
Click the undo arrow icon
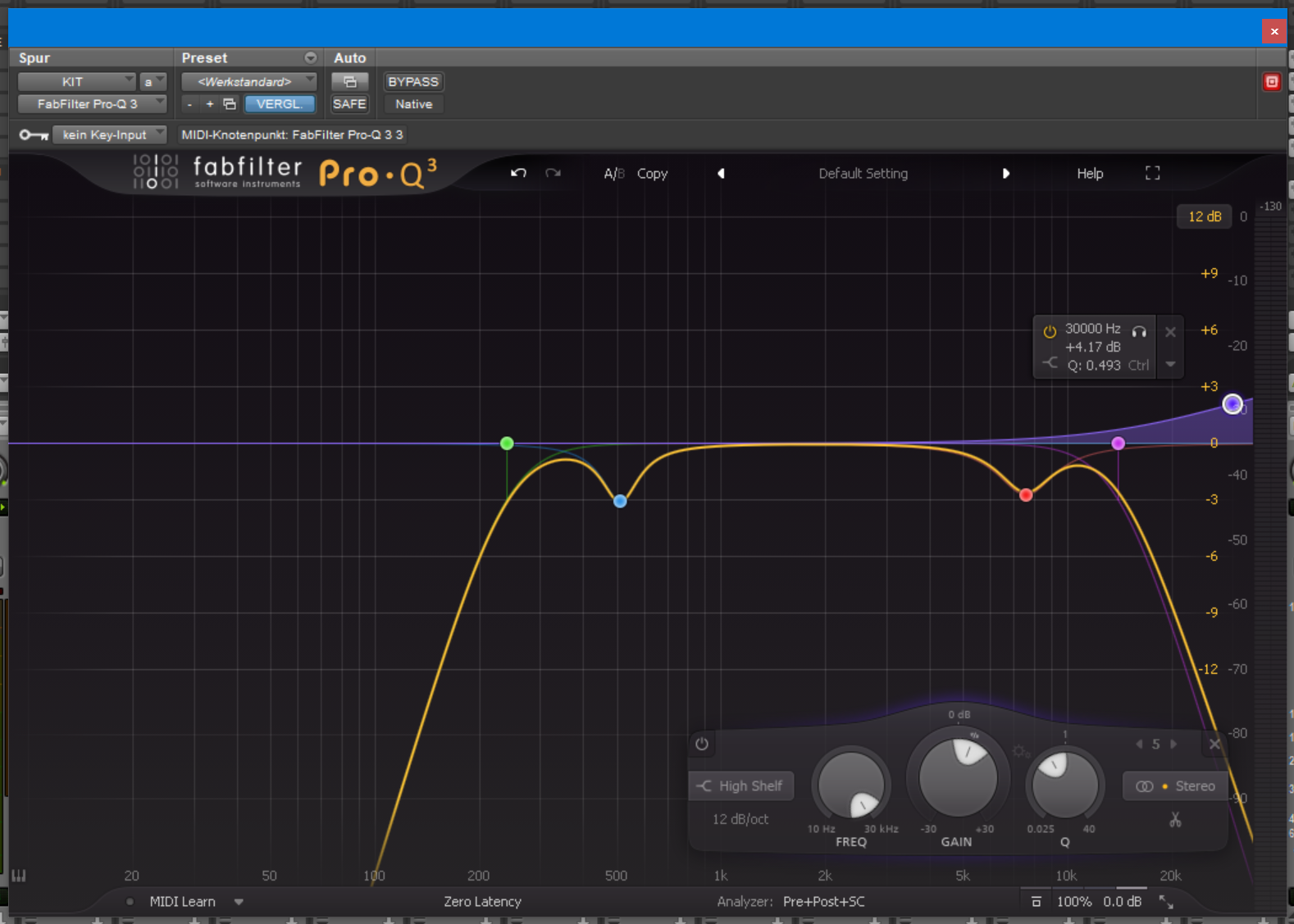[x=518, y=173]
